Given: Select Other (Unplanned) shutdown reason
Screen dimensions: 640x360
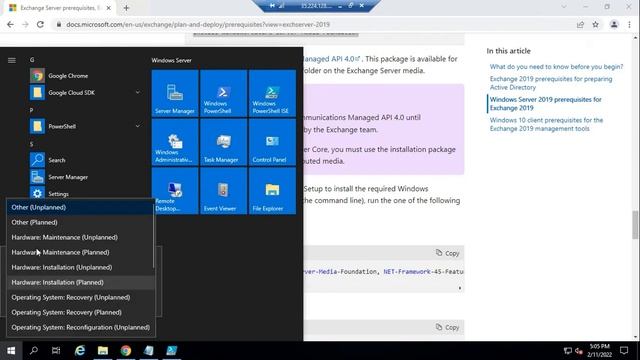Looking at the screenshot, I should (80, 207).
